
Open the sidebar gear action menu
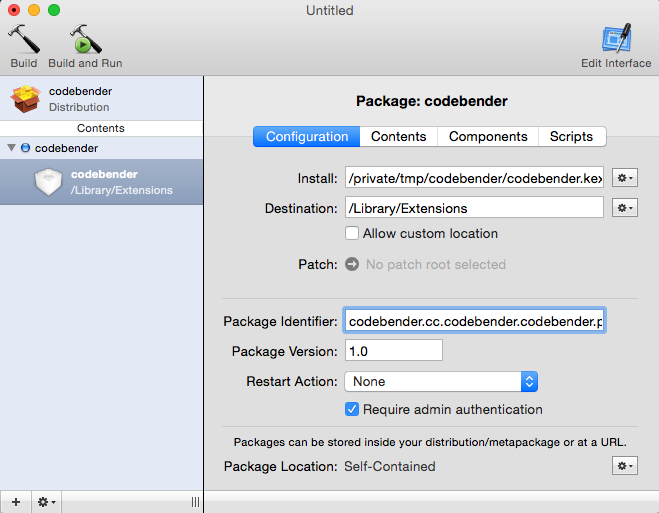(47, 502)
